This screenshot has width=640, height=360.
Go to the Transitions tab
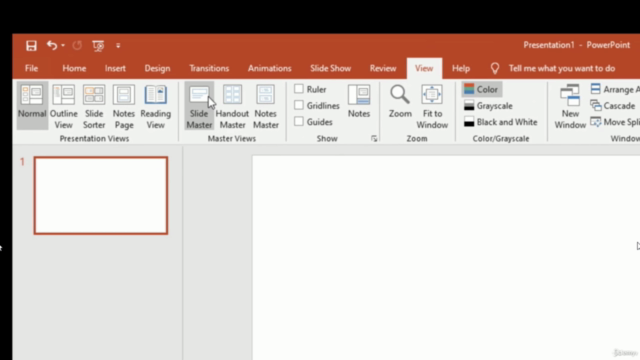pyautogui.click(x=209, y=69)
